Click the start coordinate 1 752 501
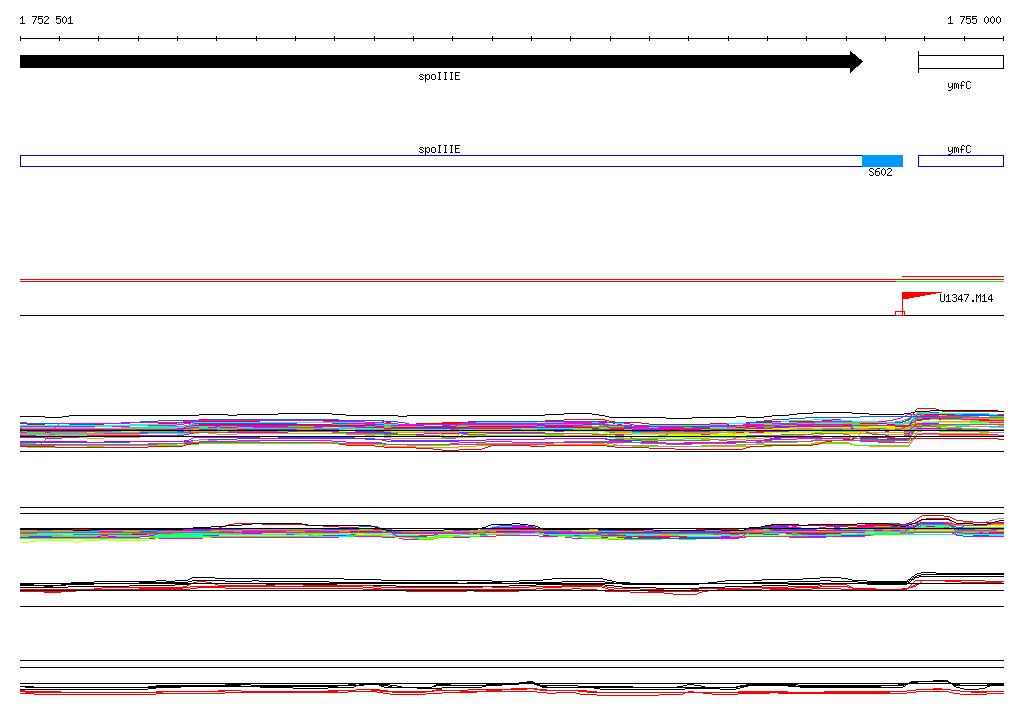 point(46,20)
